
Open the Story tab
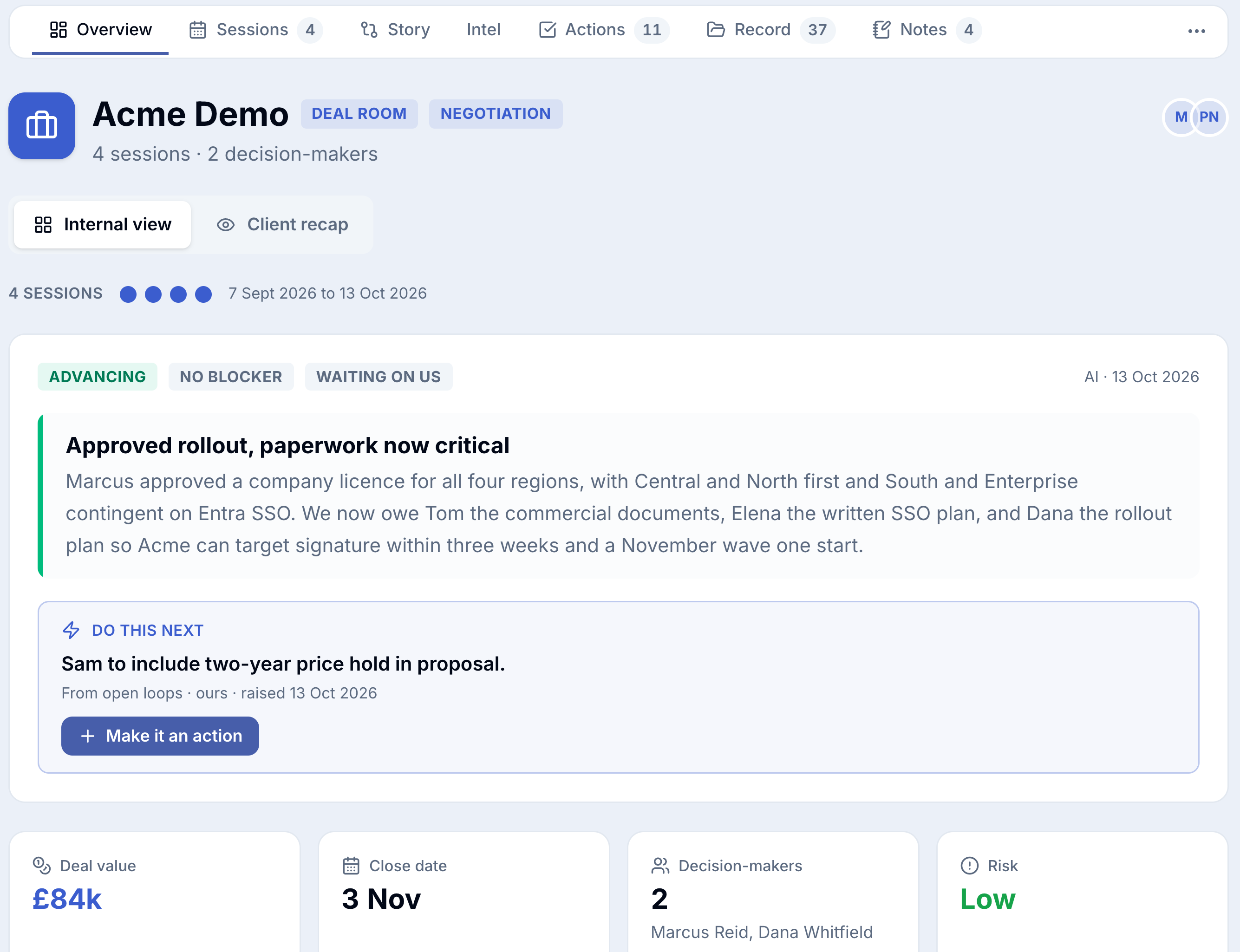pos(395,29)
